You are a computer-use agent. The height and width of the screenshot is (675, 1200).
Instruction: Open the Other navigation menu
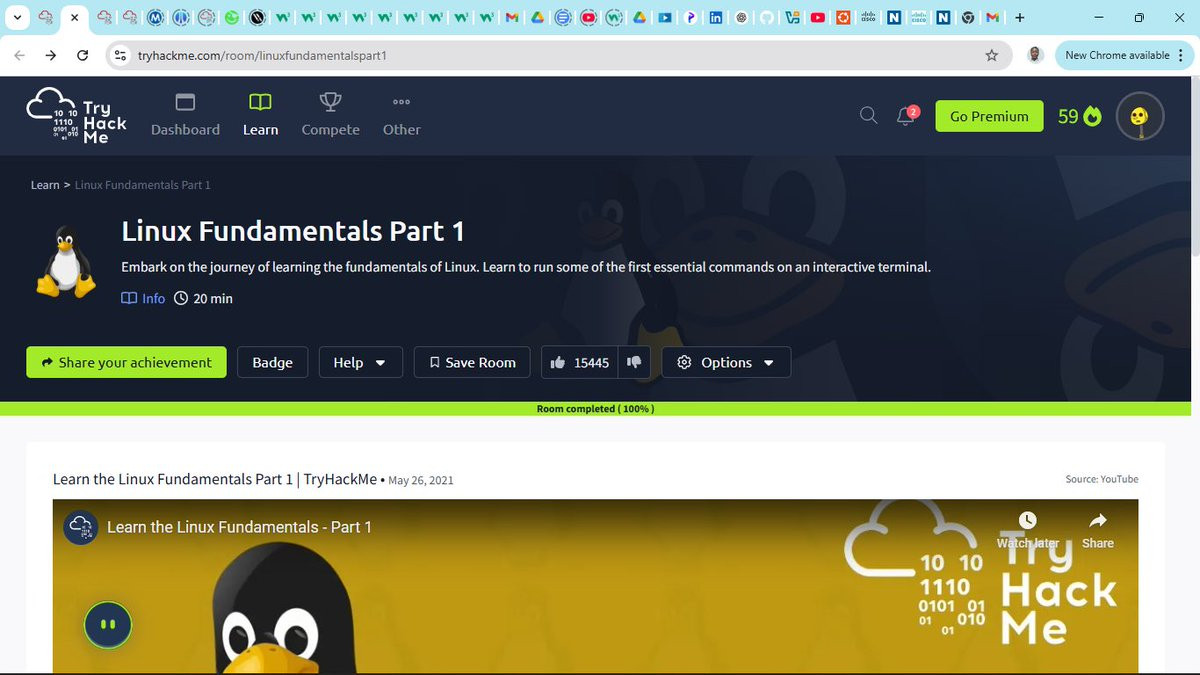tap(401, 115)
